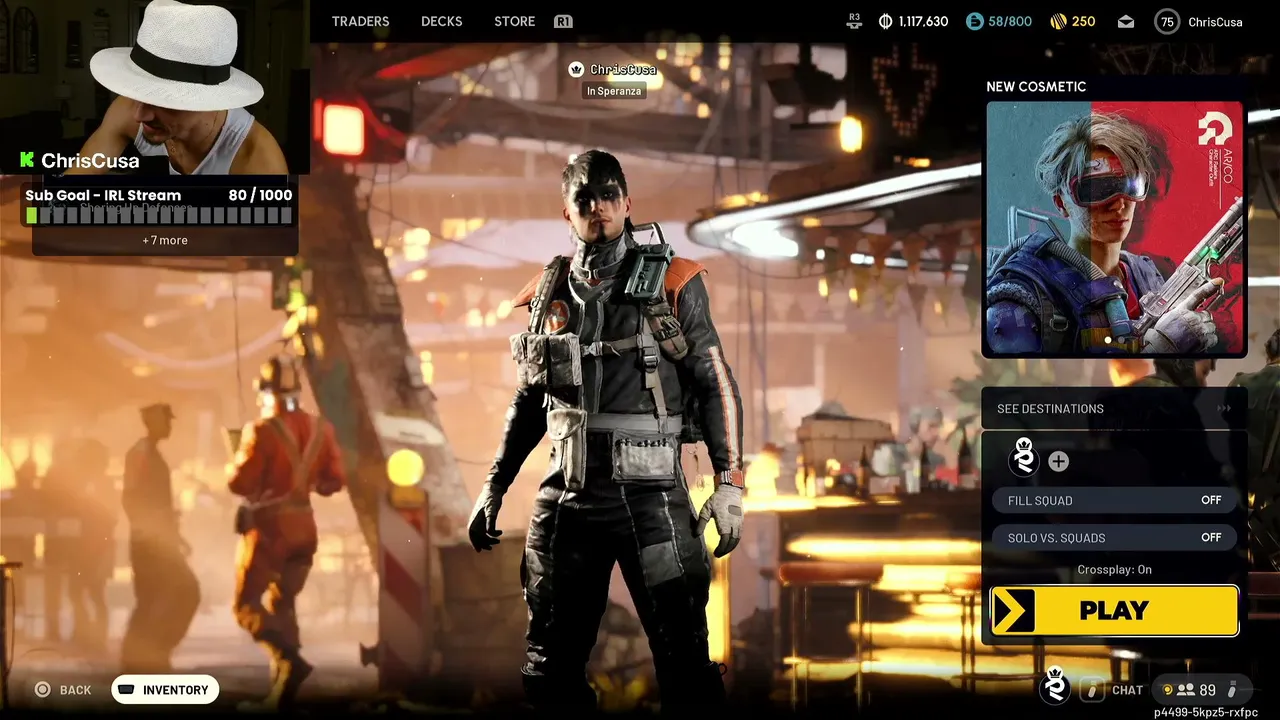
Task: Click the 58/800 stash counter
Action: 1010,21
